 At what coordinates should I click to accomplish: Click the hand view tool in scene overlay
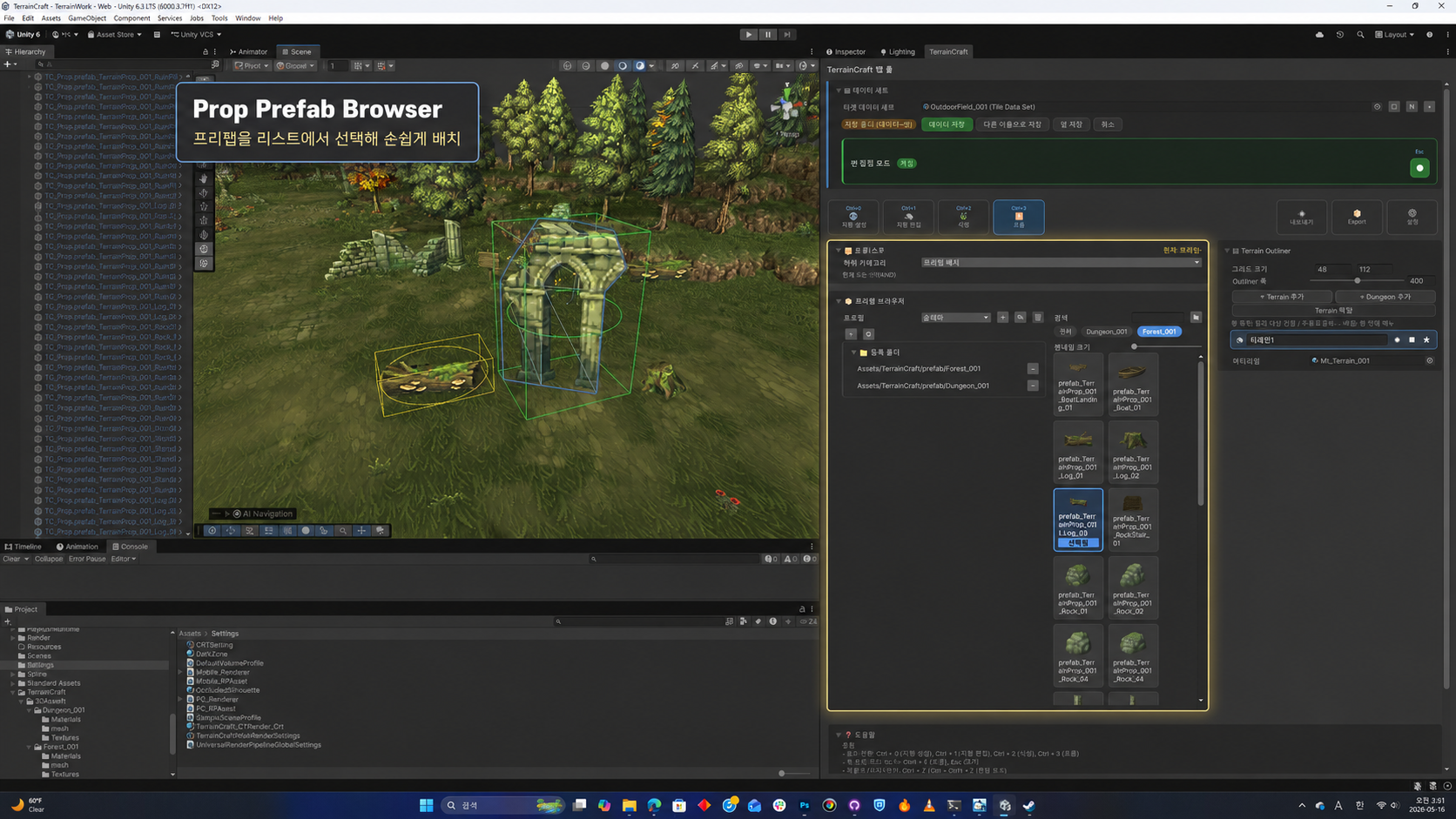tap(204, 178)
